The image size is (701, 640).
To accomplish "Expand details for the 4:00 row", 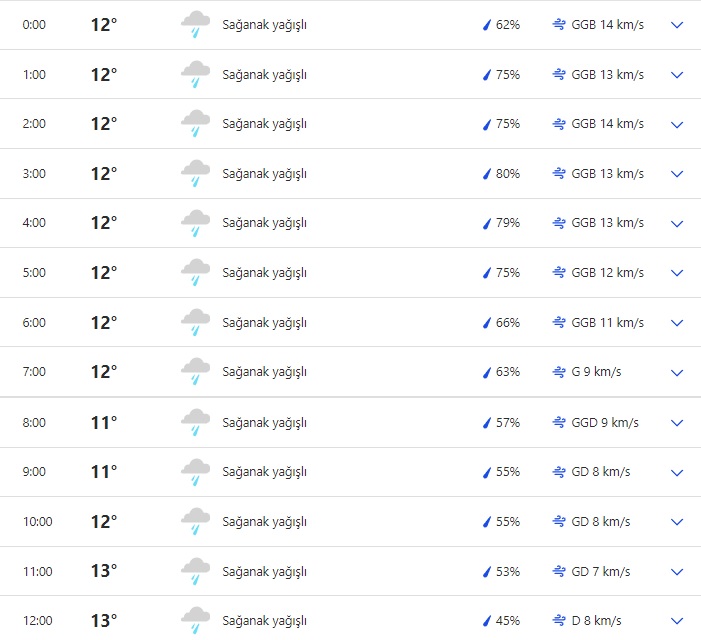I will [x=677, y=224].
